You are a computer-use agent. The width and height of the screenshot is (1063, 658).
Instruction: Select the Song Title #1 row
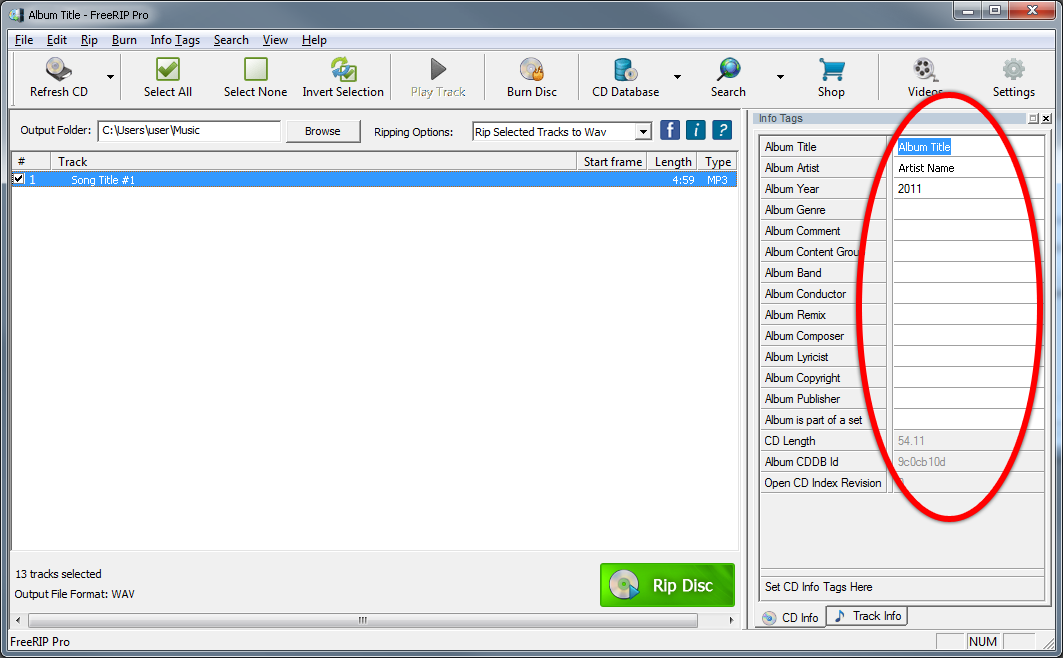pos(374,180)
